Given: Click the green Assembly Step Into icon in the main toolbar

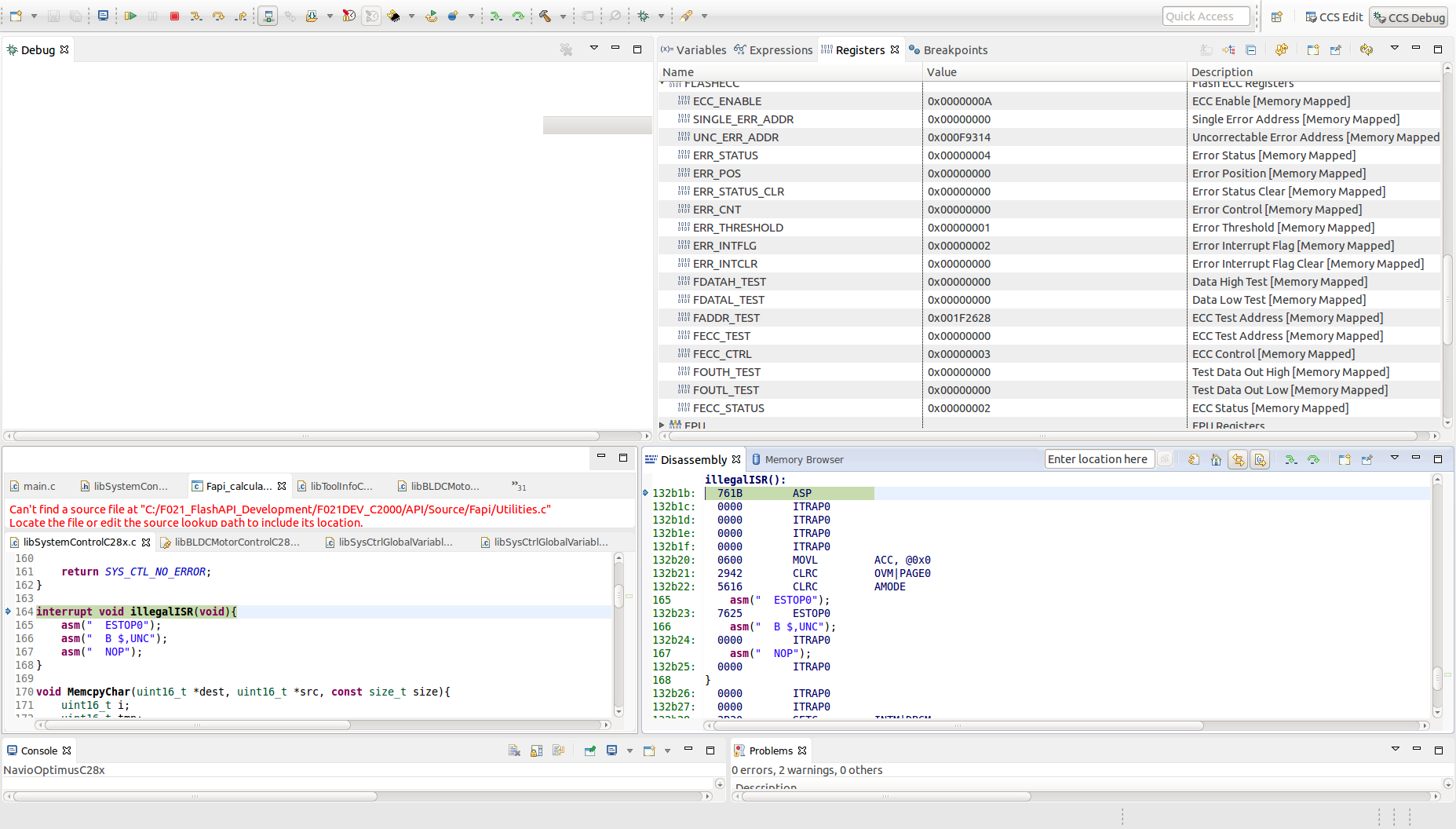Looking at the screenshot, I should coord(496,16).
